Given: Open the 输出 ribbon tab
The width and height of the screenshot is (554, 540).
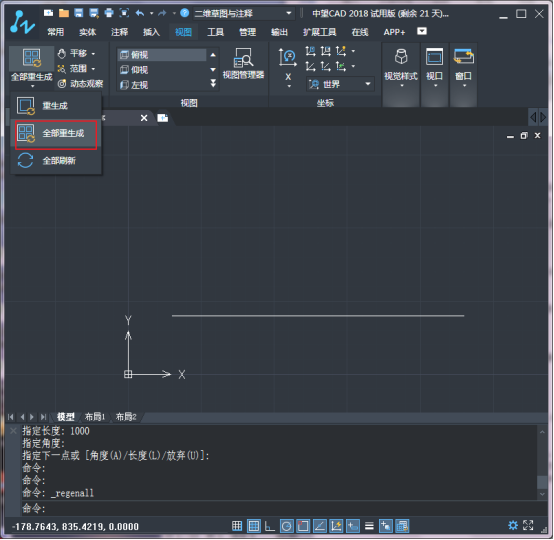Looking at the screenshot, I should 279,32.
